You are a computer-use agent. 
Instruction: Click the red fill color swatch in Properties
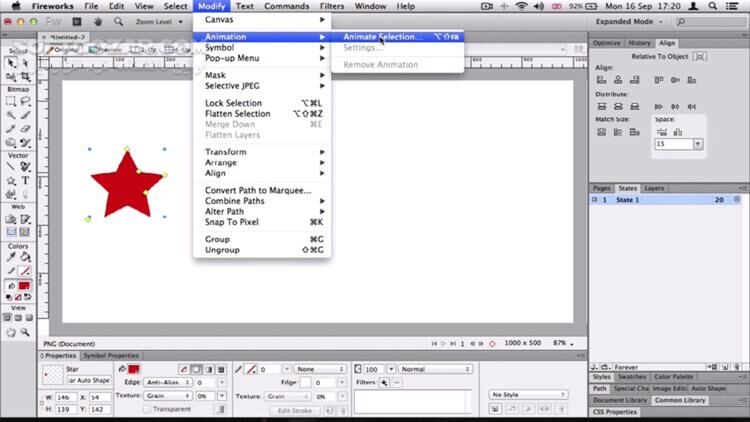coord(133,369)
